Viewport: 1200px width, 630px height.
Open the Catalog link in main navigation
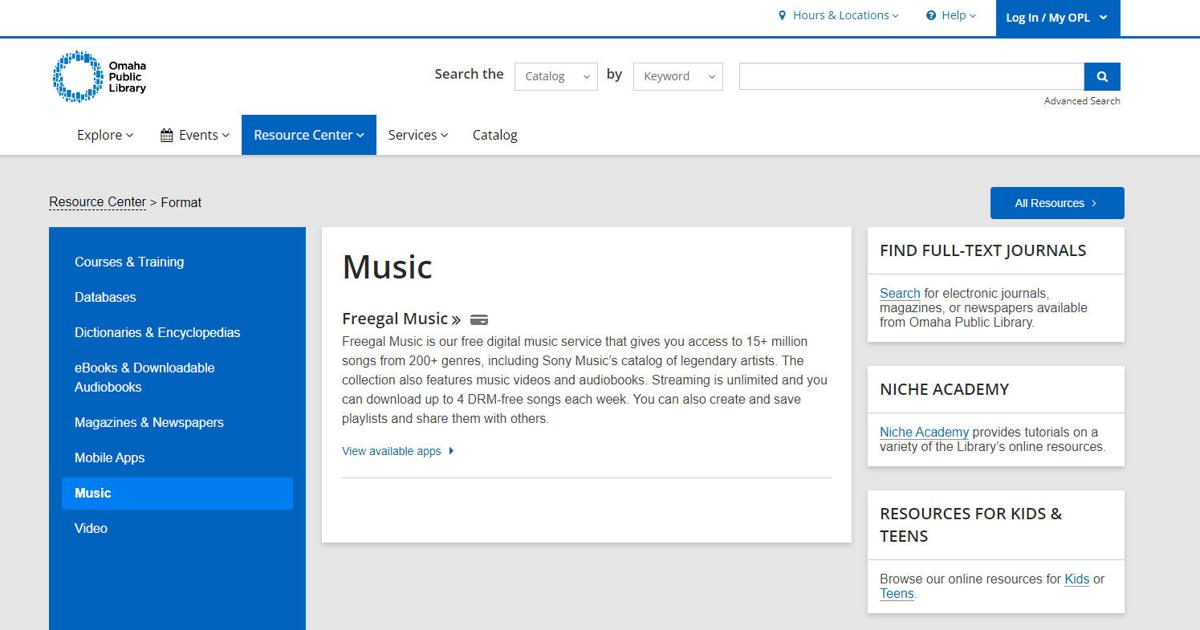point(495,135)
